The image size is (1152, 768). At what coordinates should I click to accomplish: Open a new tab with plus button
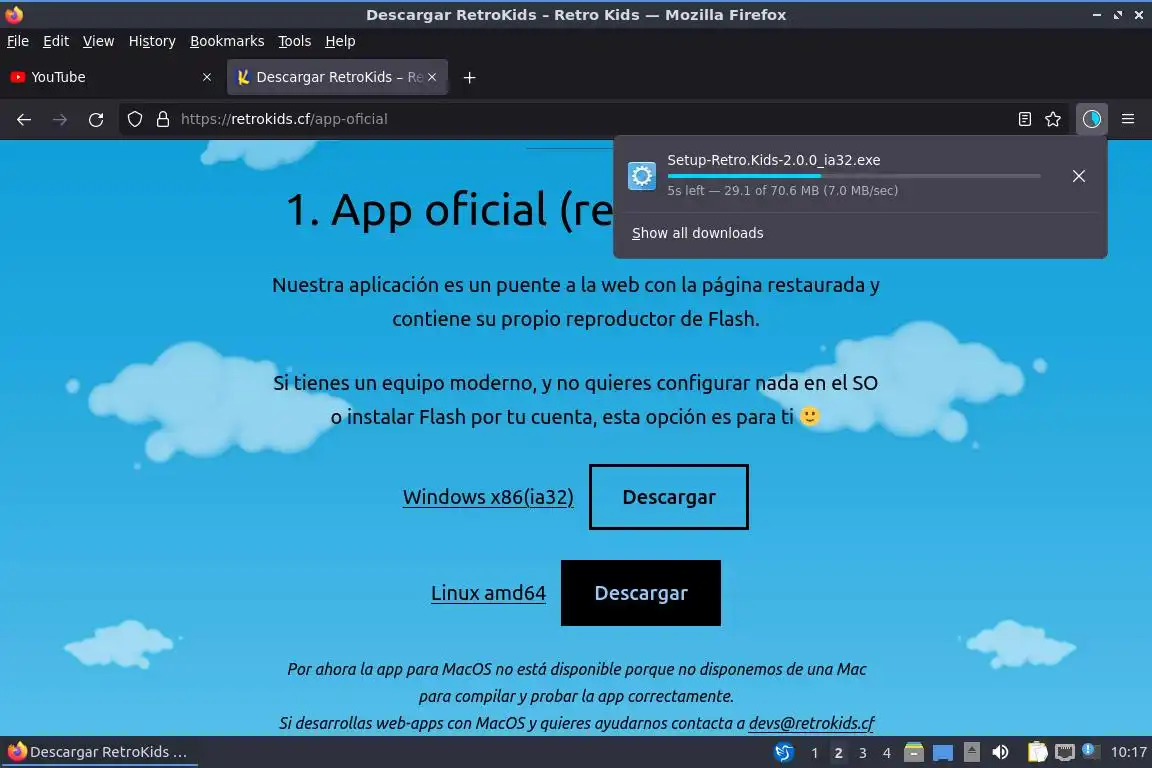(x=469, y=77)
